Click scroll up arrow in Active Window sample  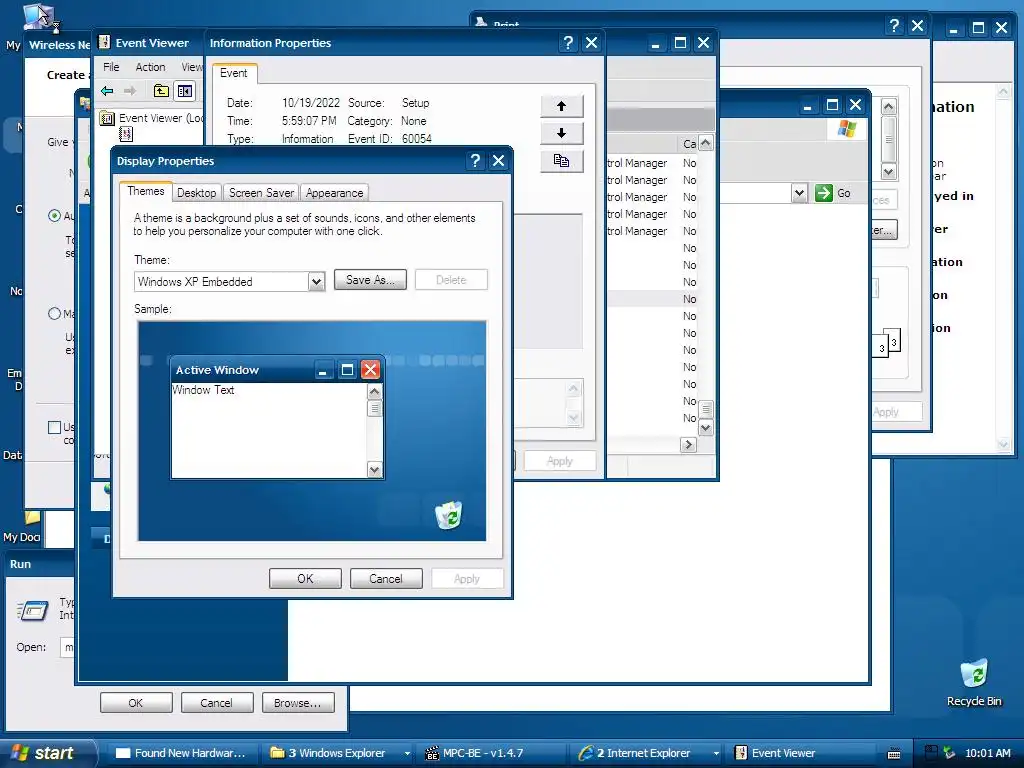pyautogui.click(x=374, y=392)
